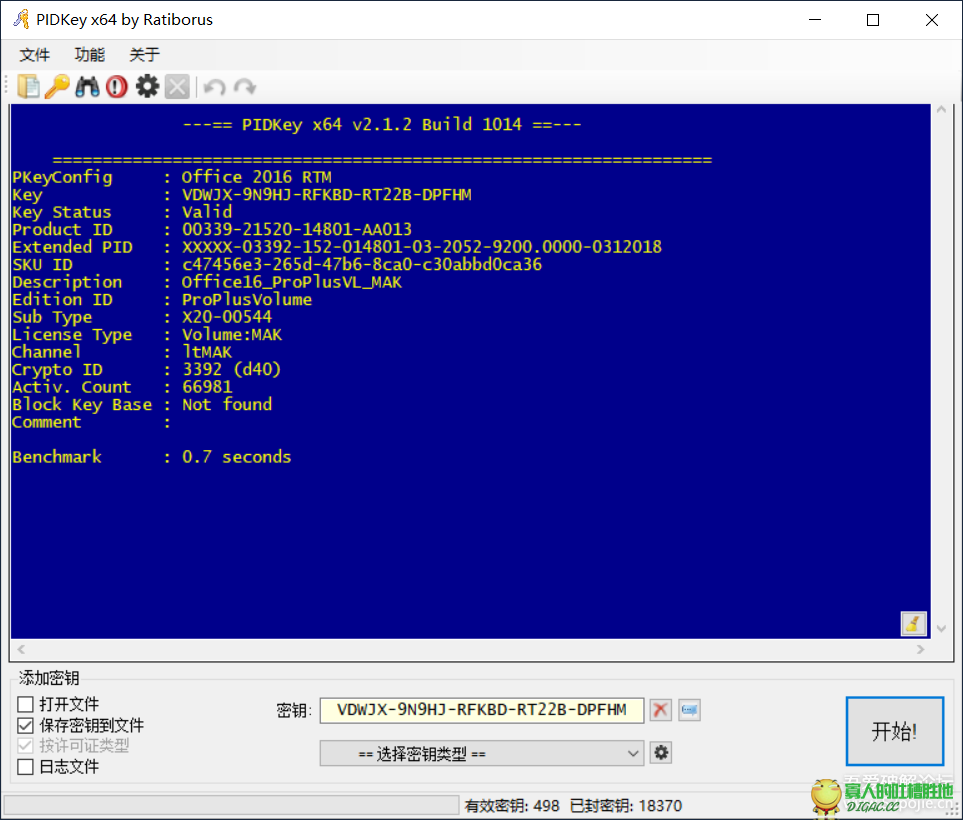Click the Activ. Count value 66981
The width and height of the screenshot is (963, 820).
point(207,387)
